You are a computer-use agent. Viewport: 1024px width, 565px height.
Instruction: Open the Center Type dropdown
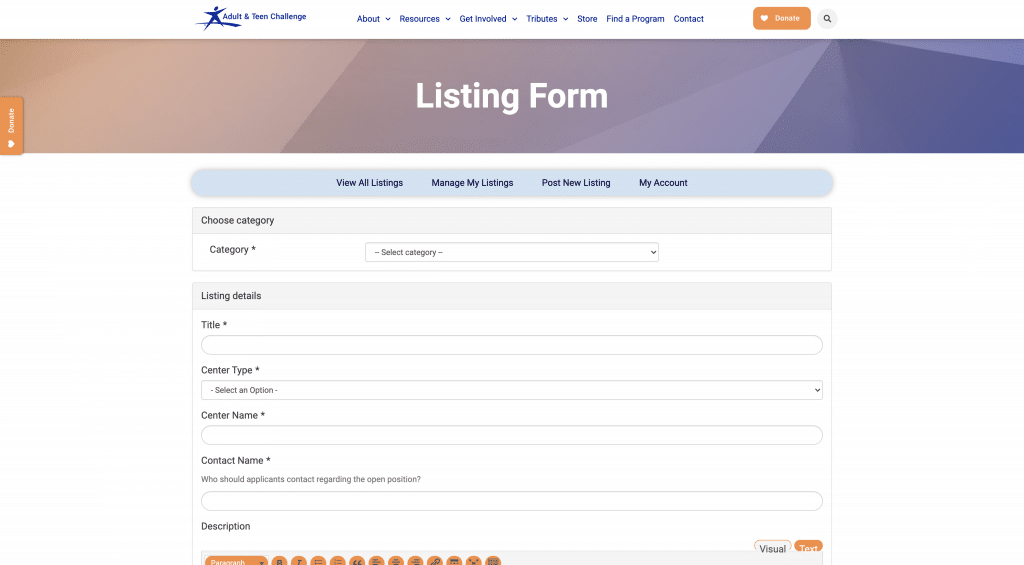pos(511,390)
